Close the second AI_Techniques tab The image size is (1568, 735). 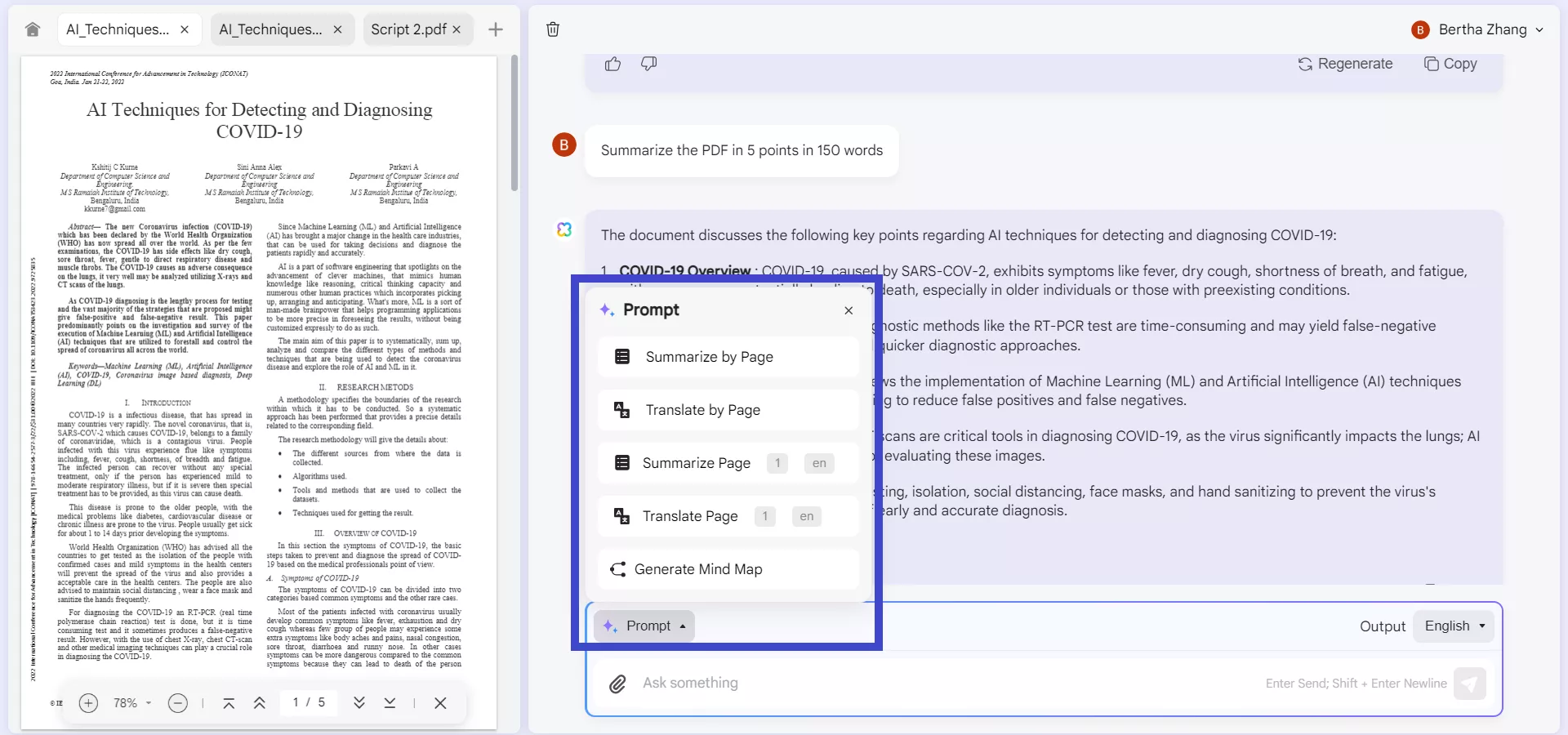337,29
